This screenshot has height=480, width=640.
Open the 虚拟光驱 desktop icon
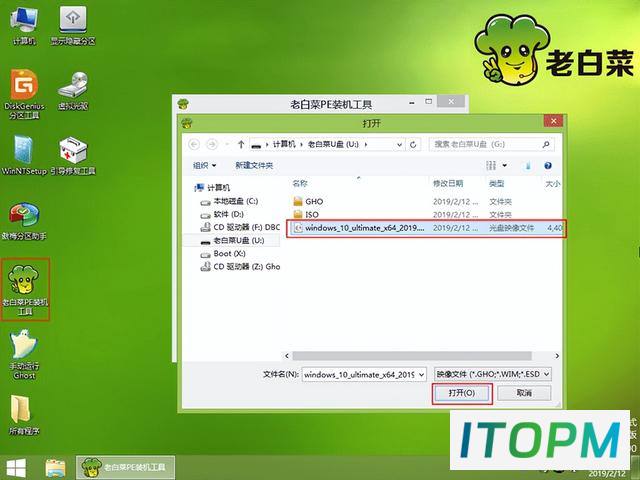73,91
